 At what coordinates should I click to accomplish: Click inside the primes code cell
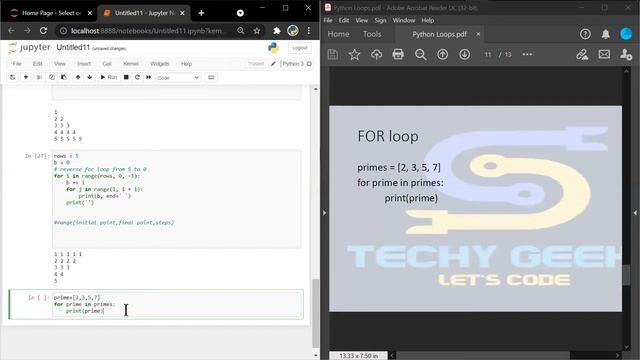(x=177, y=304)
